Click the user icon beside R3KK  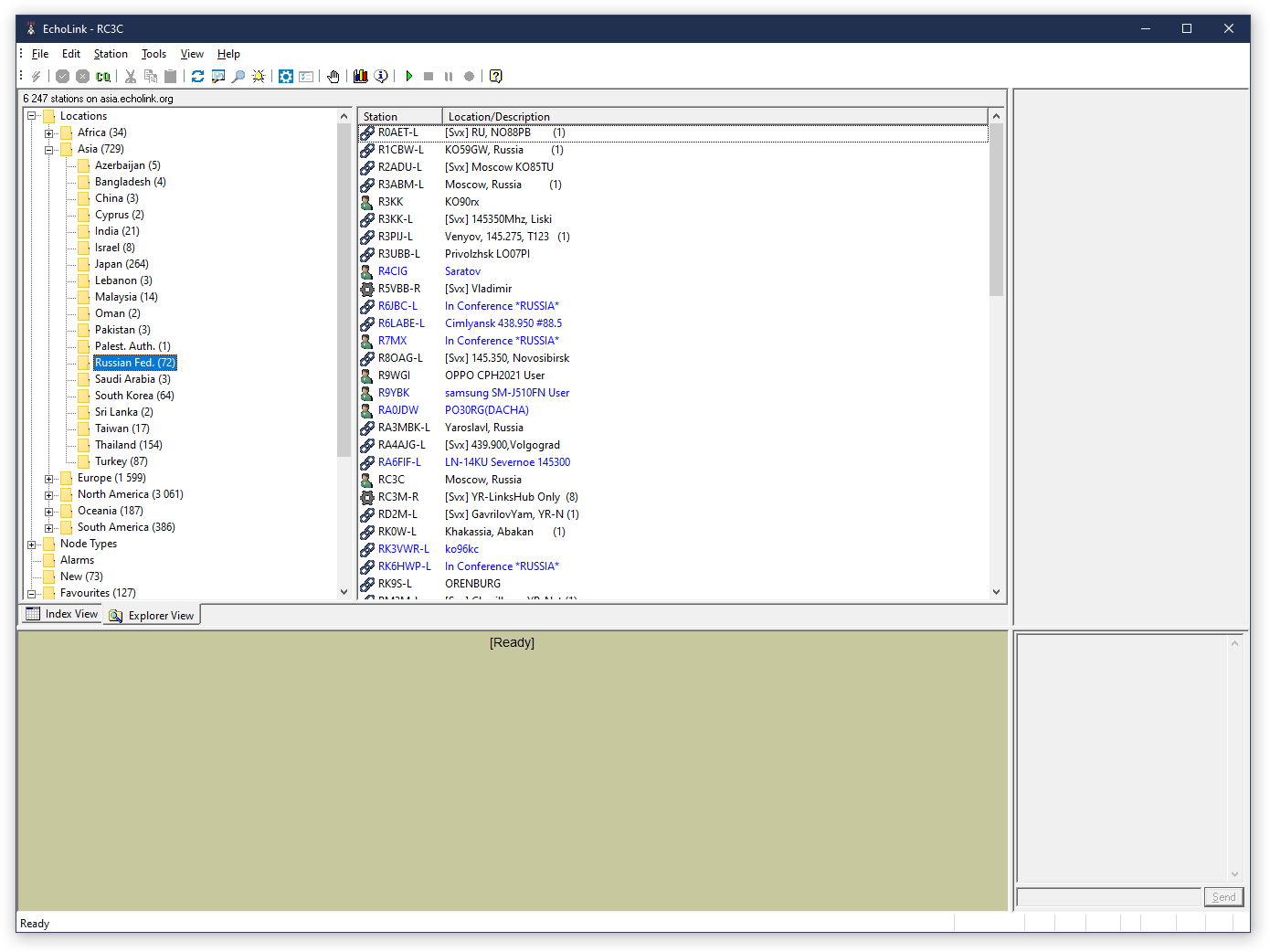tap(367, 202)
